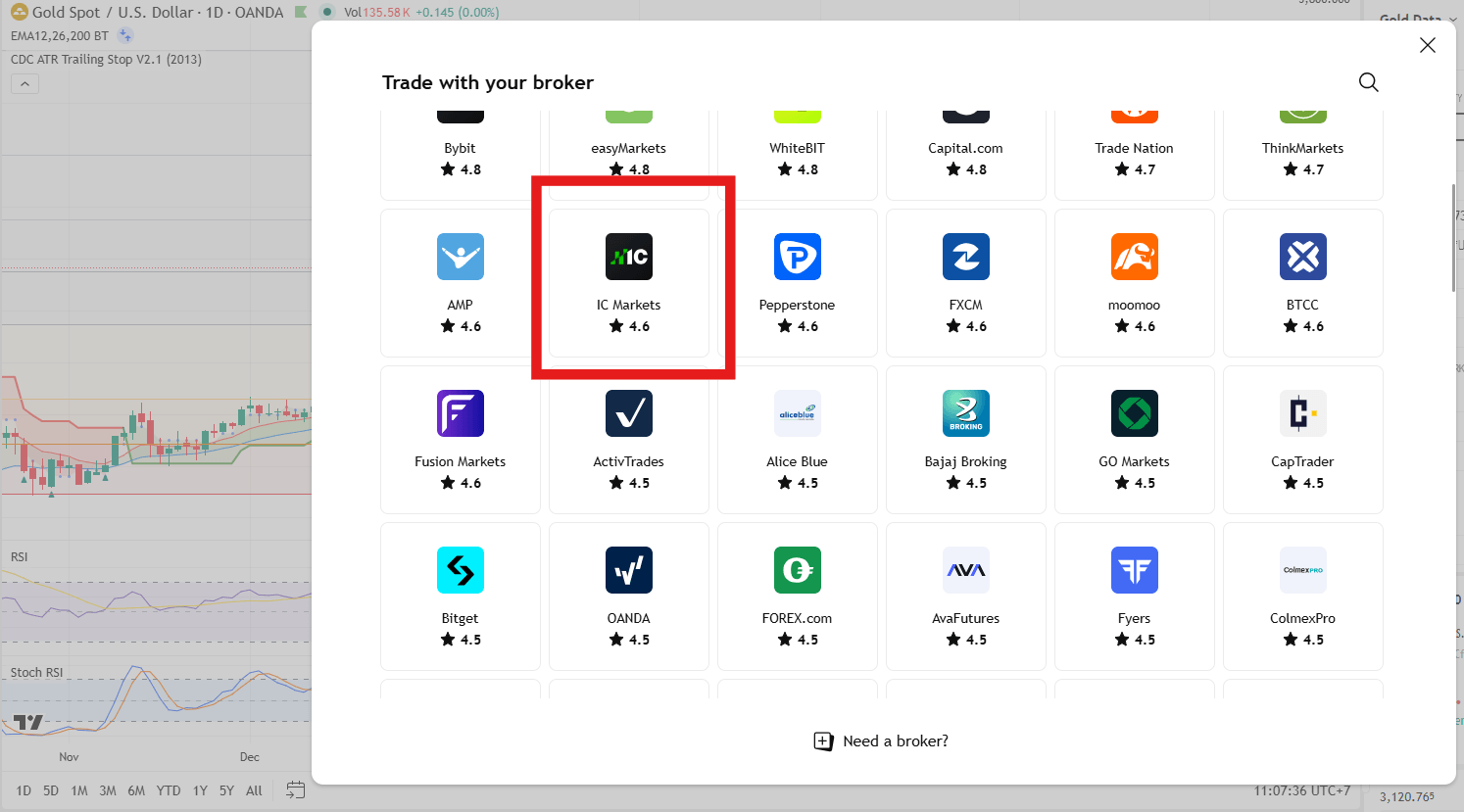Pick the Fusion Markets broker icon
This screenshot has height=812, width=1464.
coord(460,414)
